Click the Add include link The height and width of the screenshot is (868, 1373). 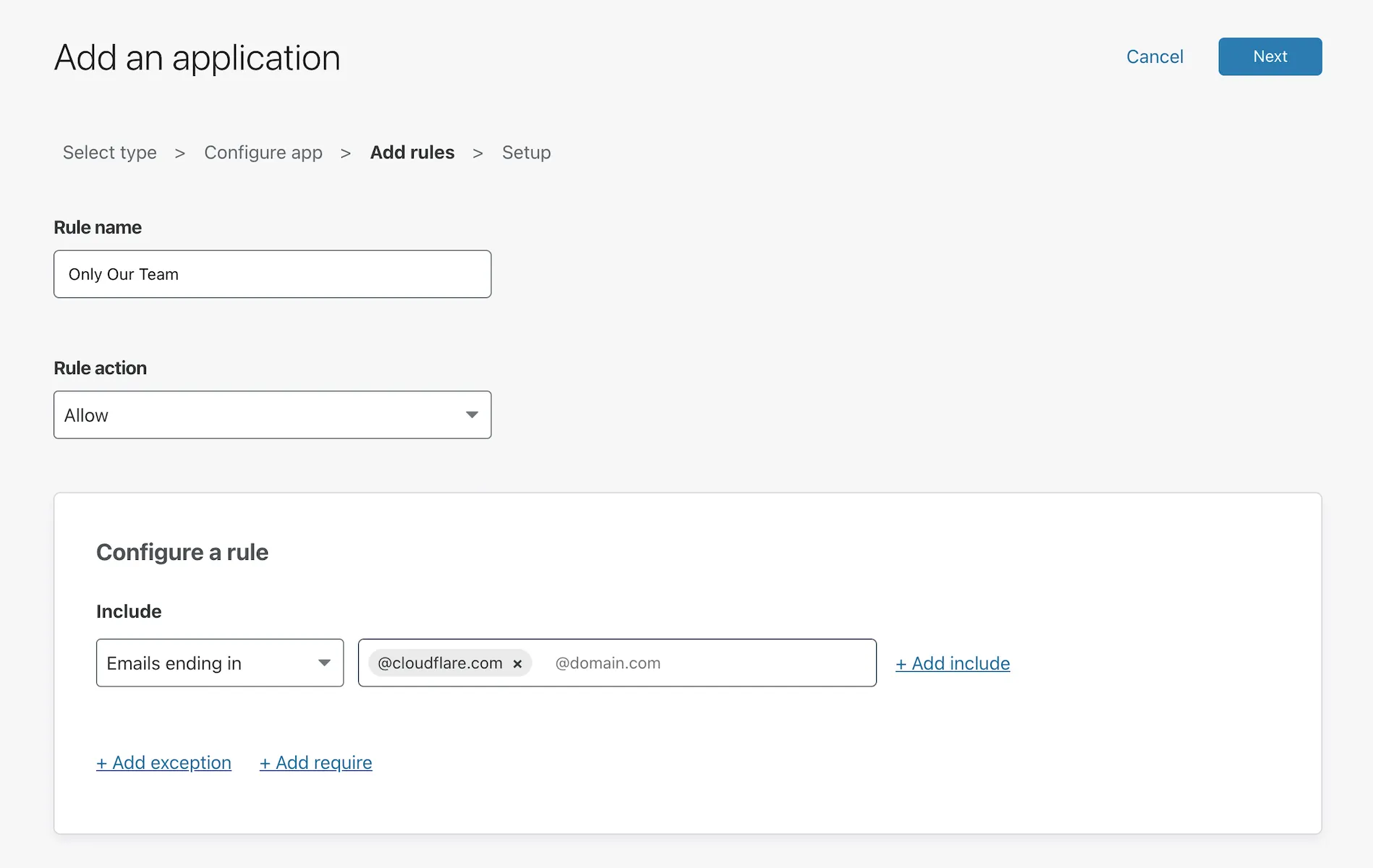click(x=953, y=663)
